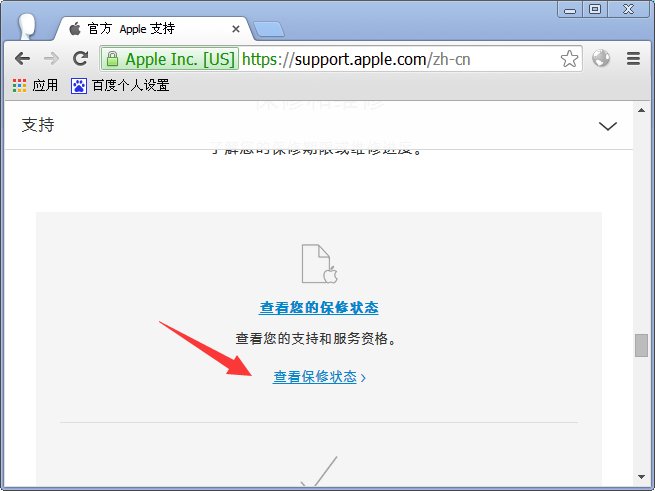Image resolution: width=655 pixels, height=491 pixels.
Task: Click the globe extension icon
Action: 601,59
